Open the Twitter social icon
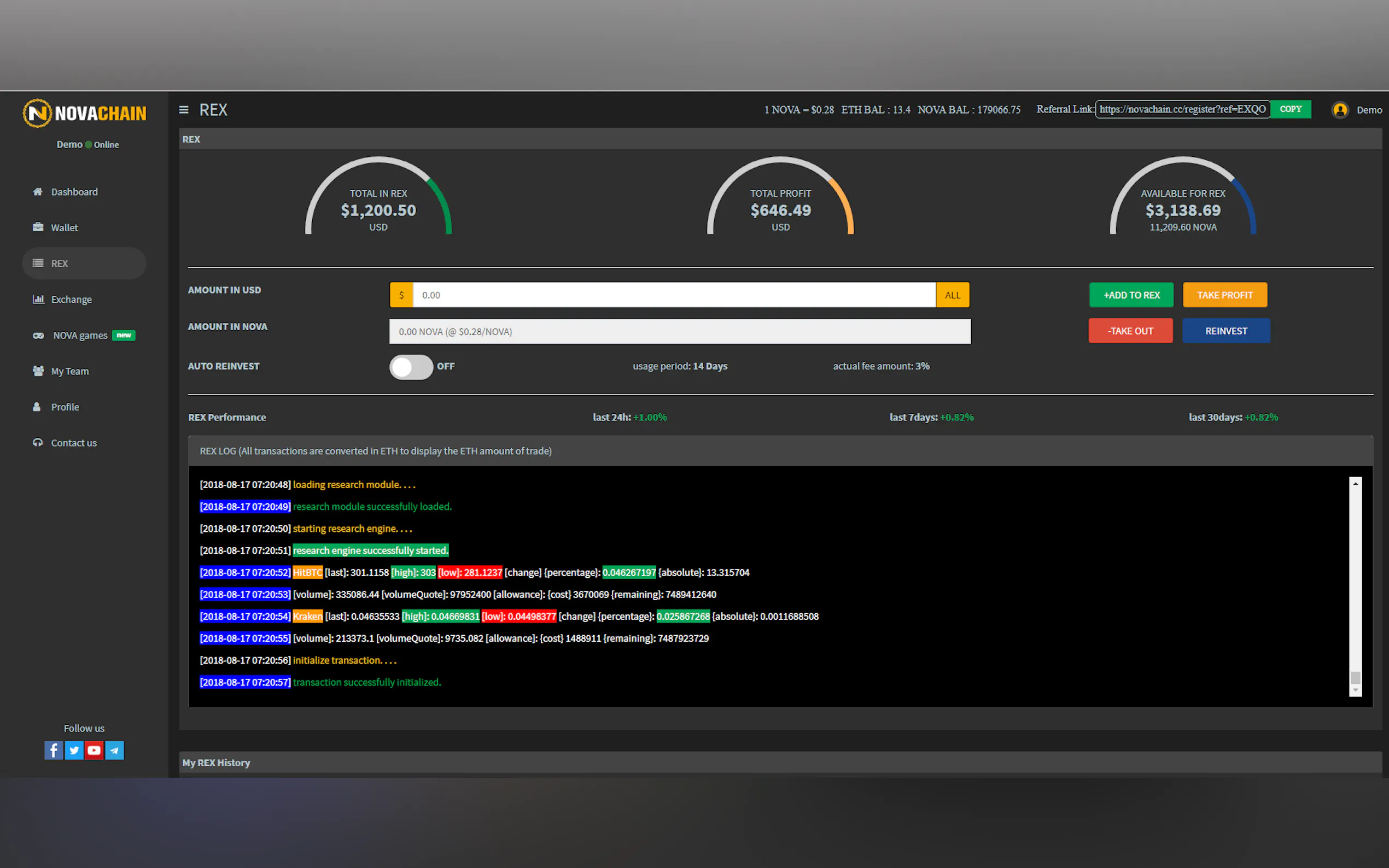The image size is (1389, 868). tap(74, 750)
